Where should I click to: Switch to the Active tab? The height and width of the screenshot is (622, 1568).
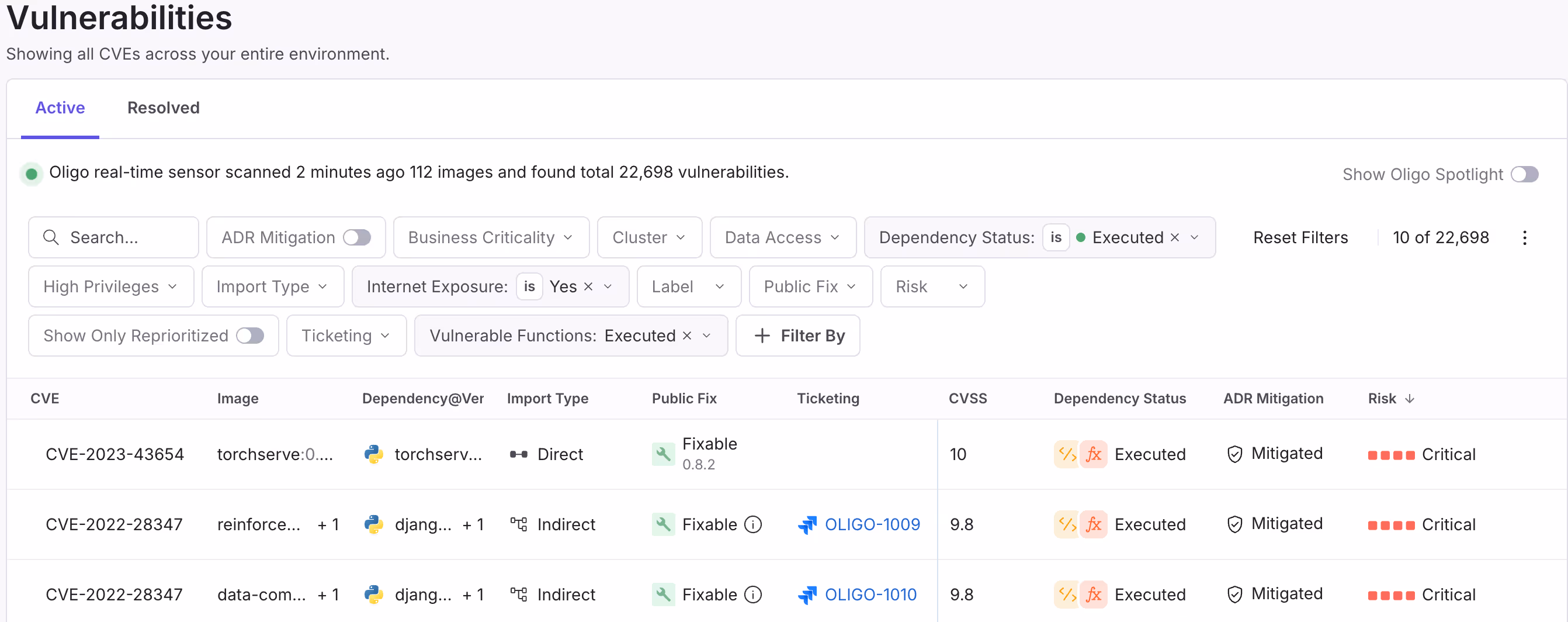pos(60,108)
